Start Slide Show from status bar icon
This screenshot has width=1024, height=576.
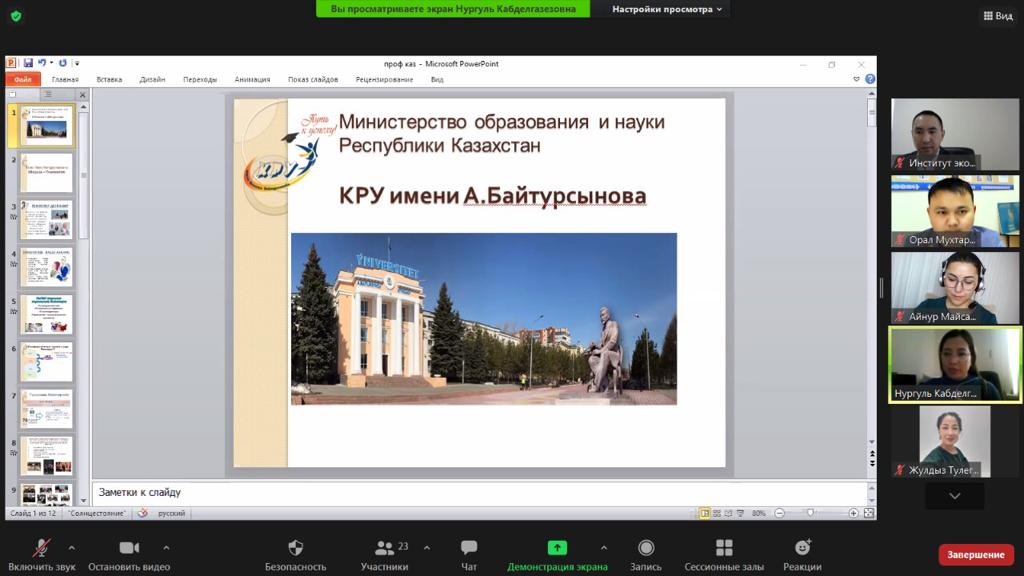(x=741, y=513)
